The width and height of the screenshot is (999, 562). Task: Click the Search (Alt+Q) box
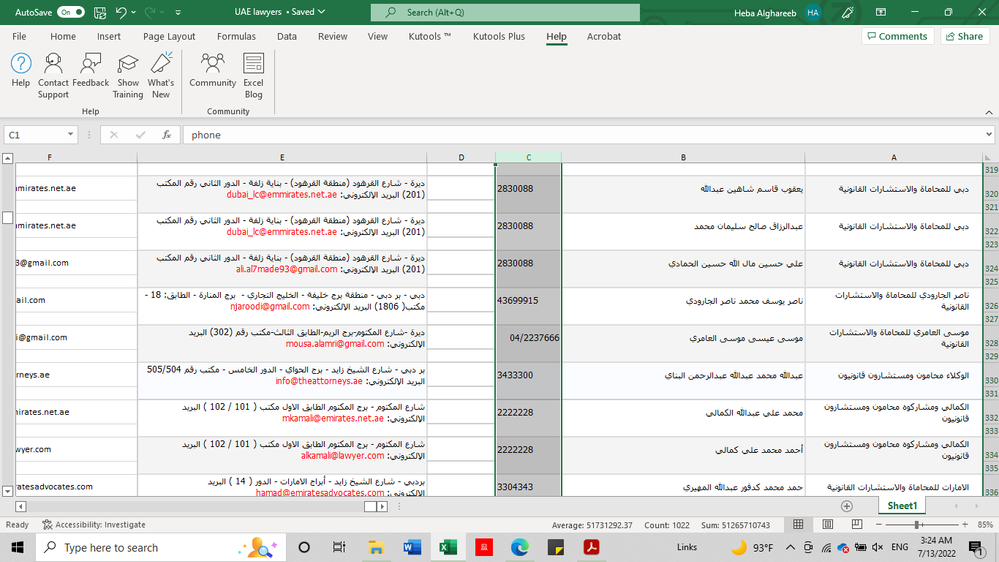tap(505, 12)
